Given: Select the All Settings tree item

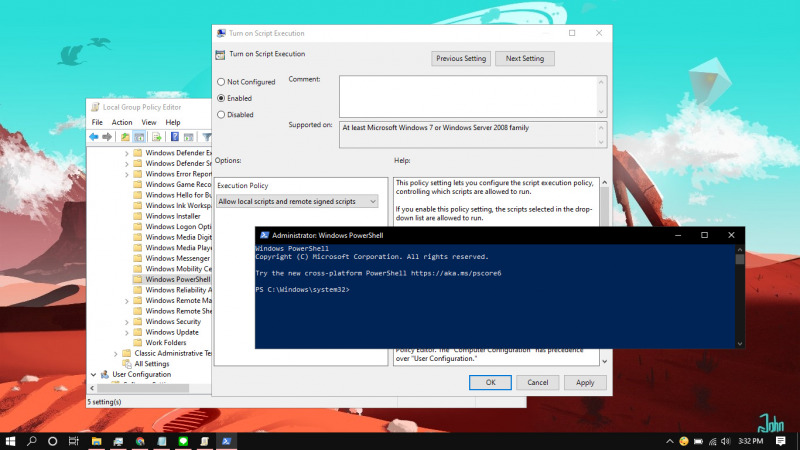Looking at the screenshot, I should coord(146,364).
